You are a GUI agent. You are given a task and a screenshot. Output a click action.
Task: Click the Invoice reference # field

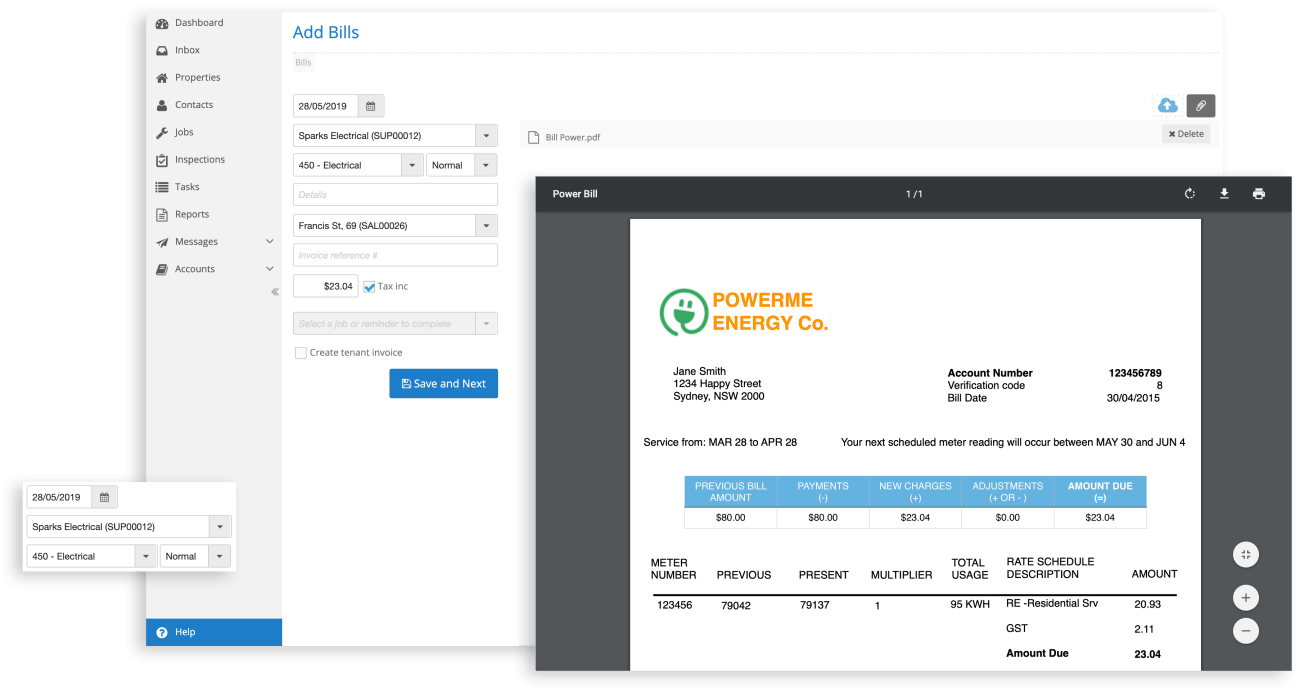(395, 255)
